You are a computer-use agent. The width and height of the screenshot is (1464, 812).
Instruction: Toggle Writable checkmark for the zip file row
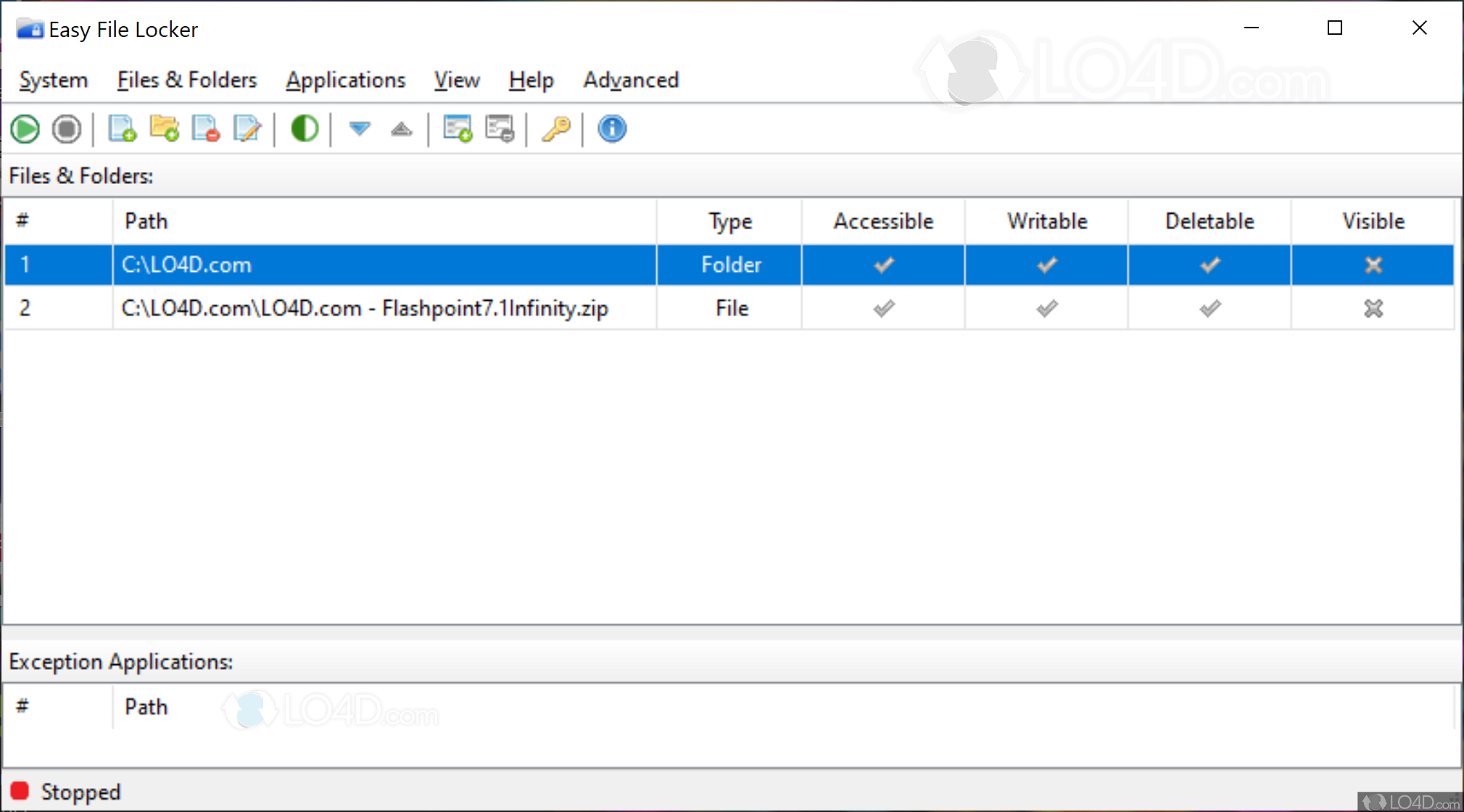[1046, 309]
